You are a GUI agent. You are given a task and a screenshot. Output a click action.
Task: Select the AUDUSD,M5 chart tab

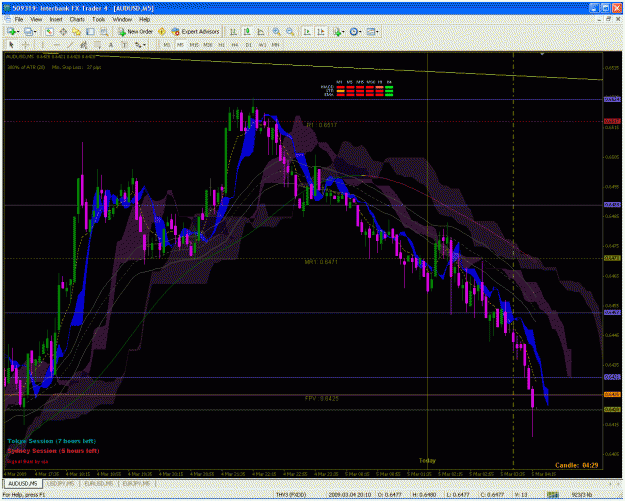pos(23,483)
